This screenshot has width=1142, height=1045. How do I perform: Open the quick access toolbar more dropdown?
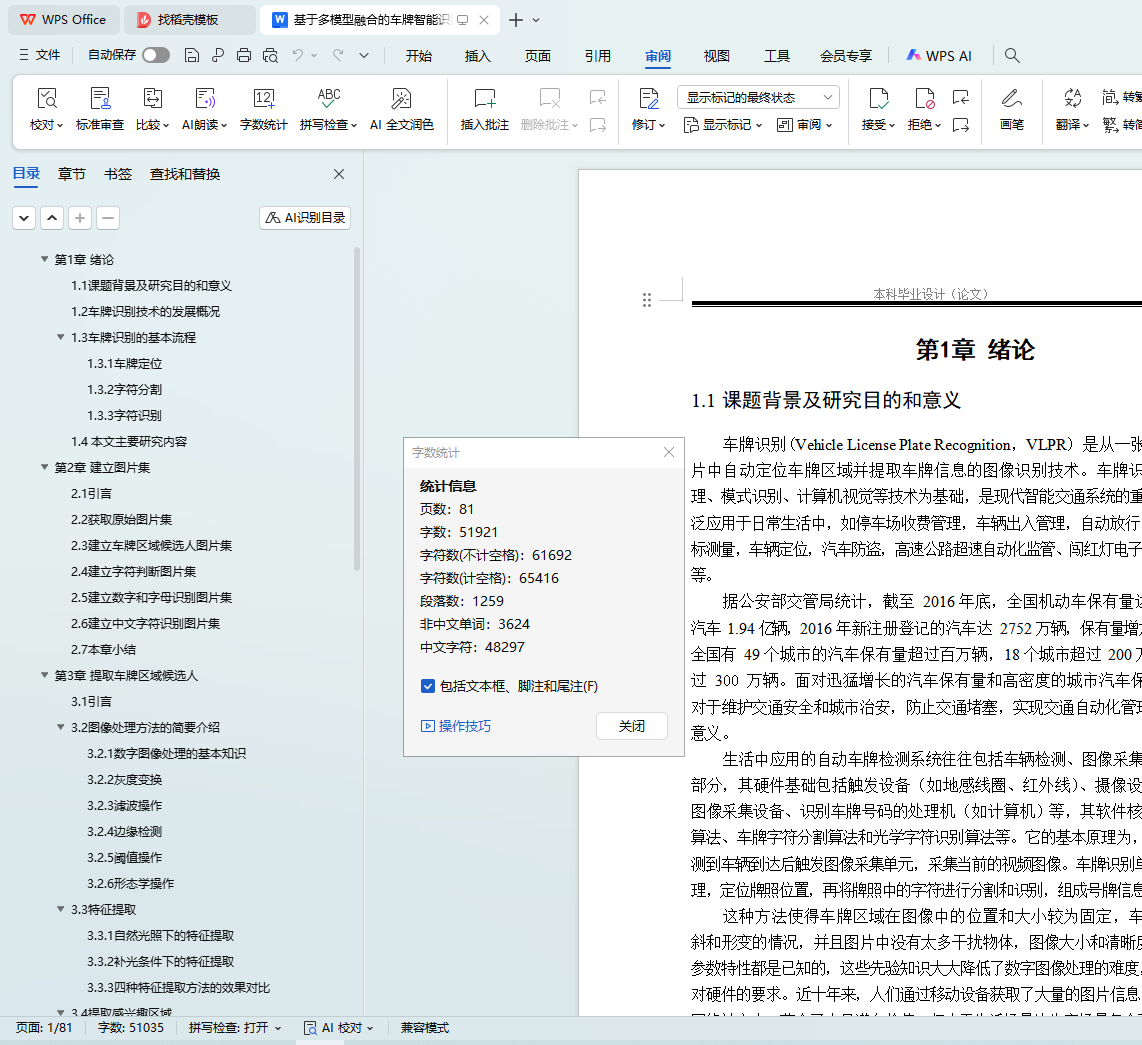point(364,55)
